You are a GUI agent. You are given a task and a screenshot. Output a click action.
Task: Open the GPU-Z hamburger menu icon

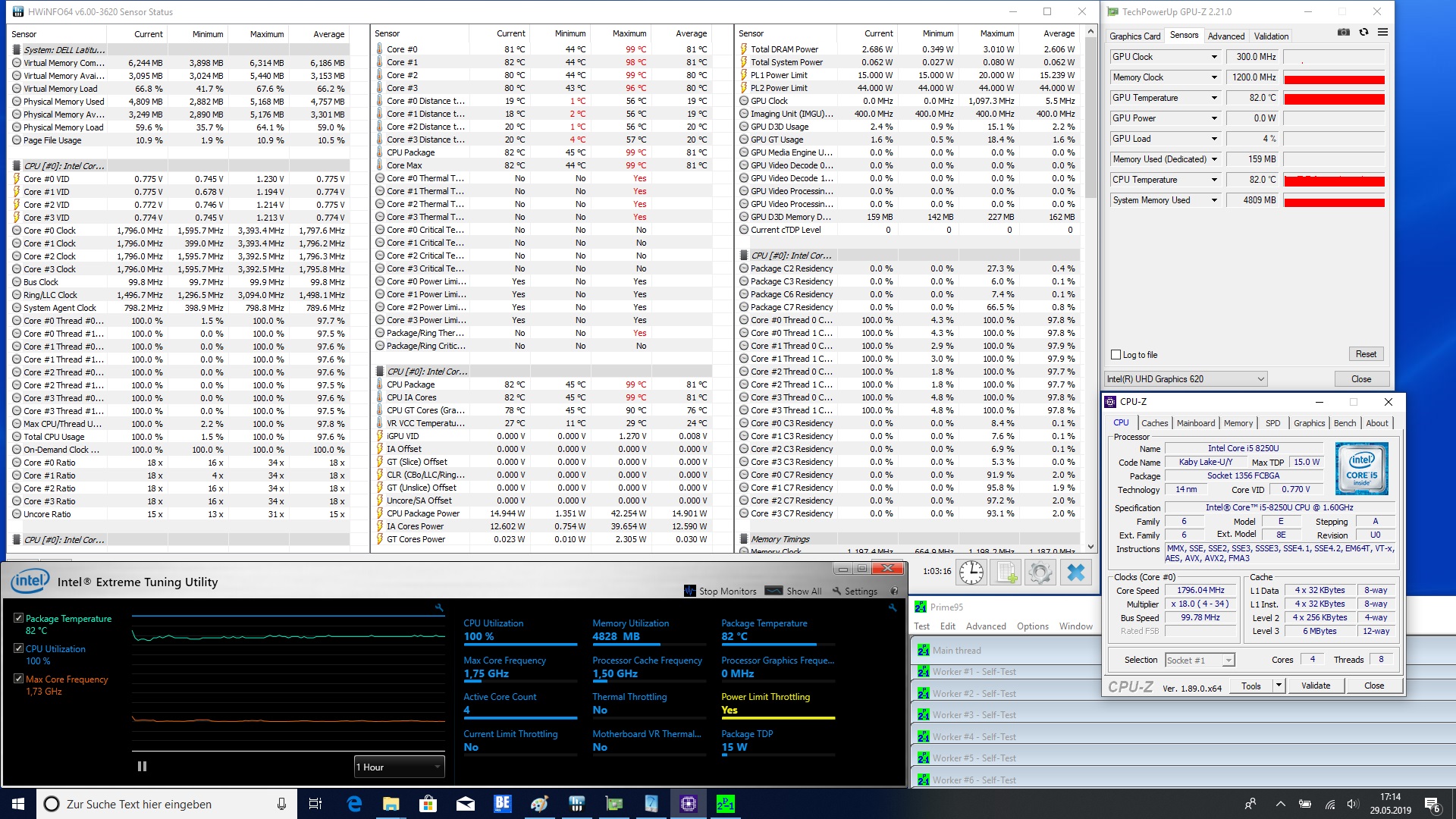tap(1382, 33)
